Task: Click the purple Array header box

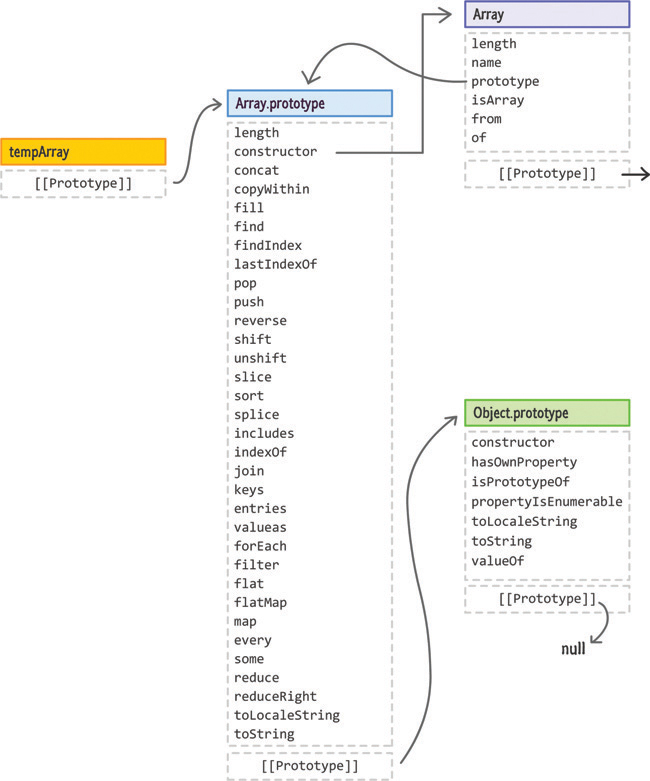Action: click(547, 14)
